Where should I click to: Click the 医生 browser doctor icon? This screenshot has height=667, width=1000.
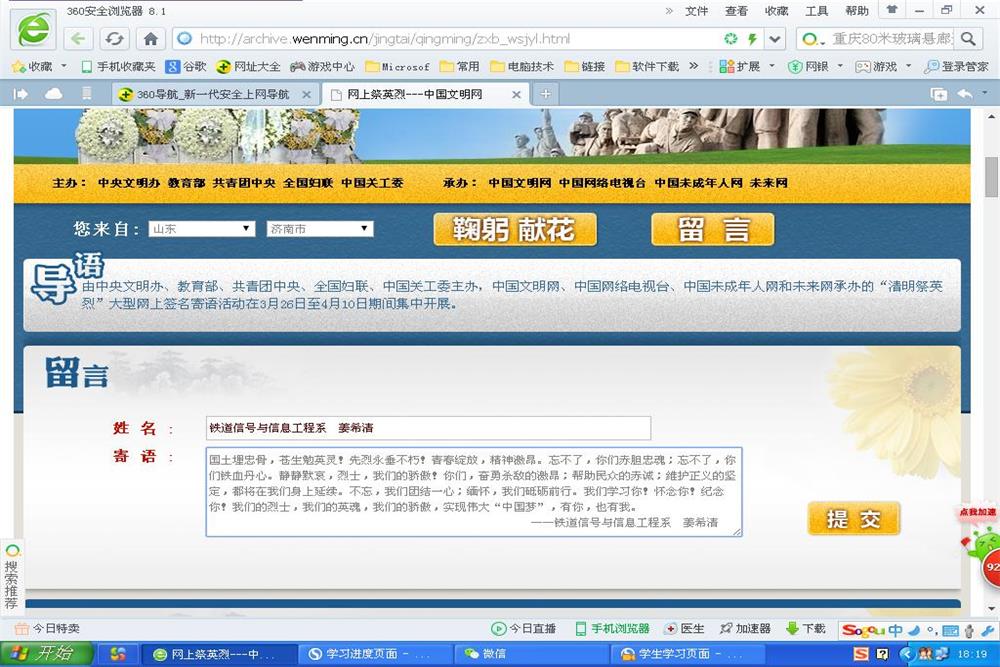[x=685, y=629]
